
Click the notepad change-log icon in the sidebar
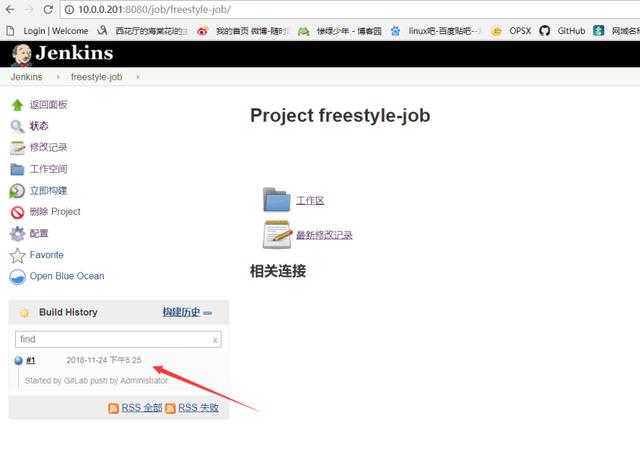coord(17,148)
